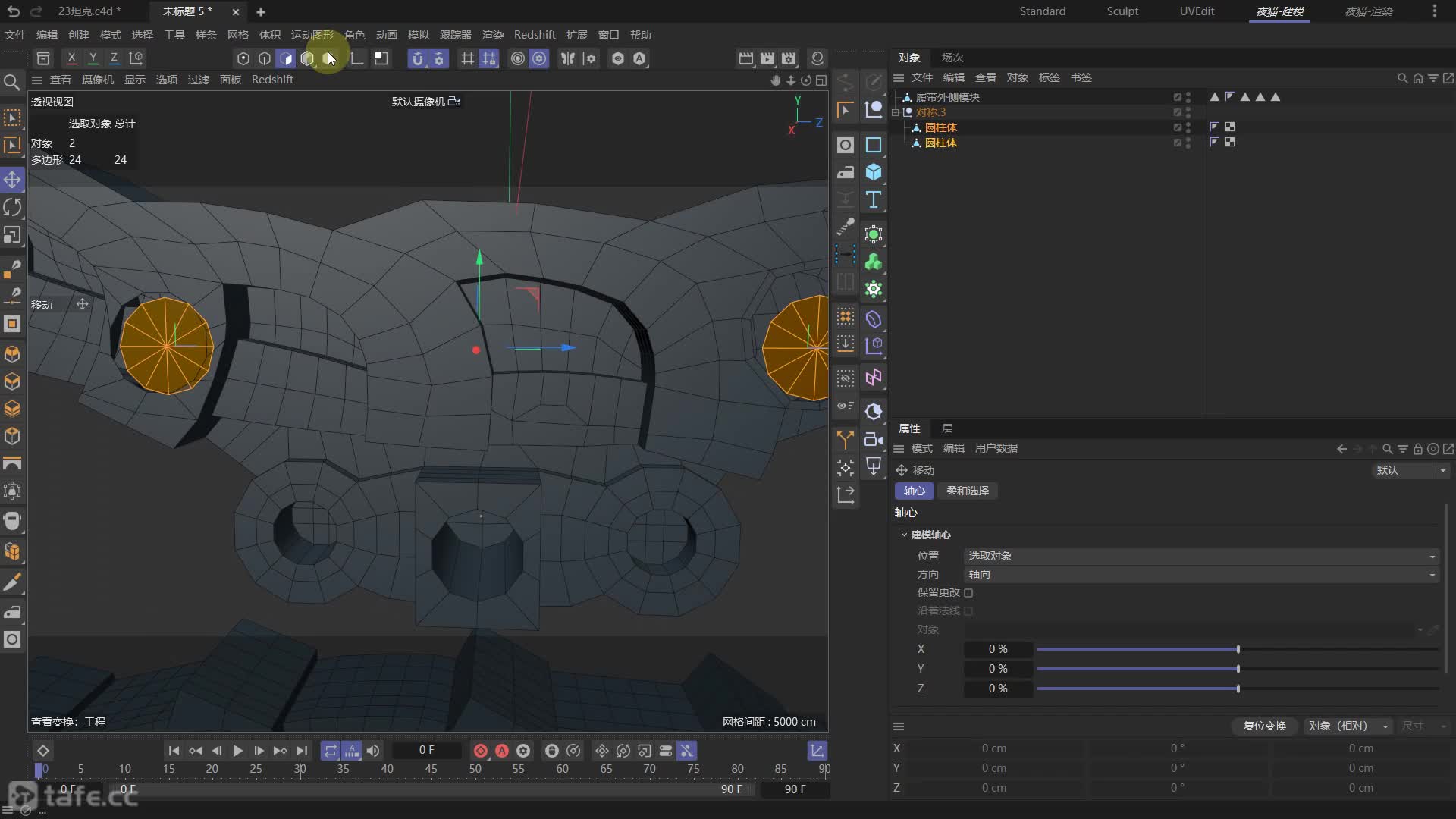
Task: Add a new document tab
Action: click(261, 12)
